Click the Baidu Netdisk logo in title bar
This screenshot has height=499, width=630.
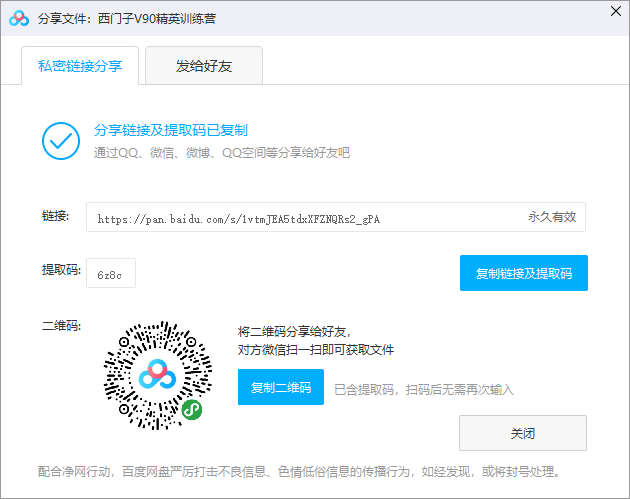click(x=19, y=18)
